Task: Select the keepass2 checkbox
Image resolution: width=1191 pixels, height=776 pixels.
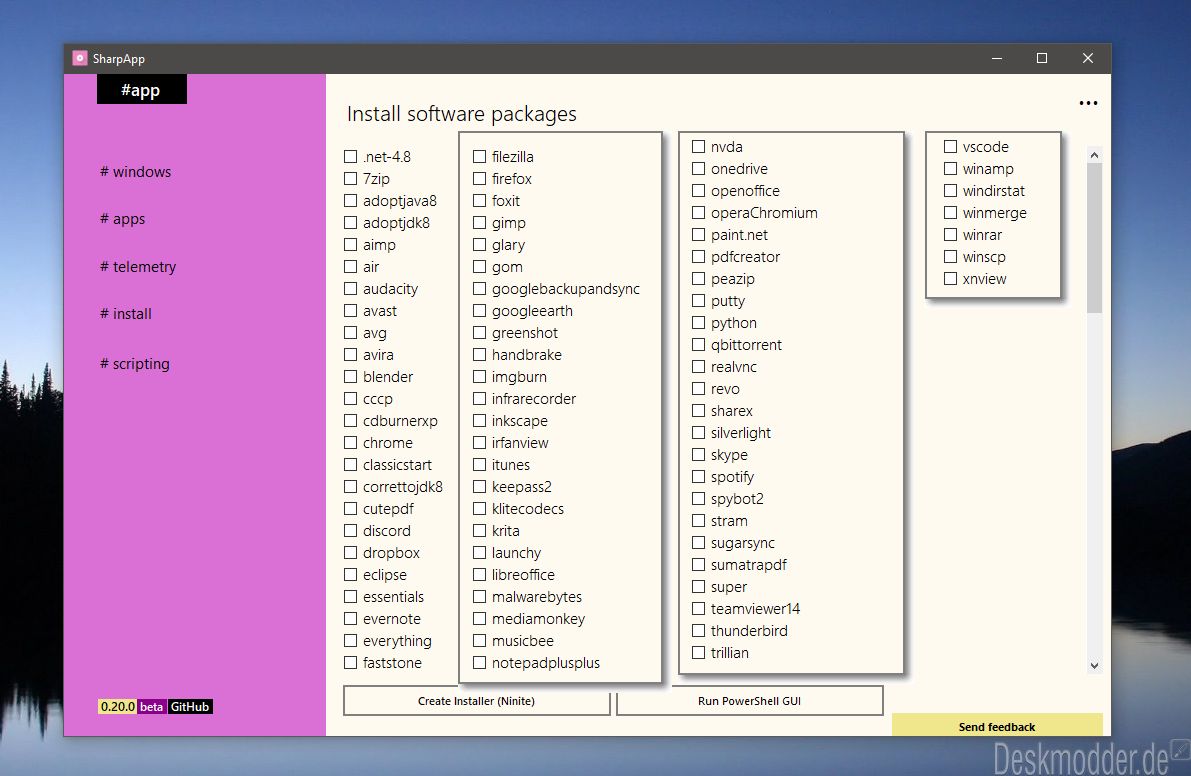Action: coord(479,487)
